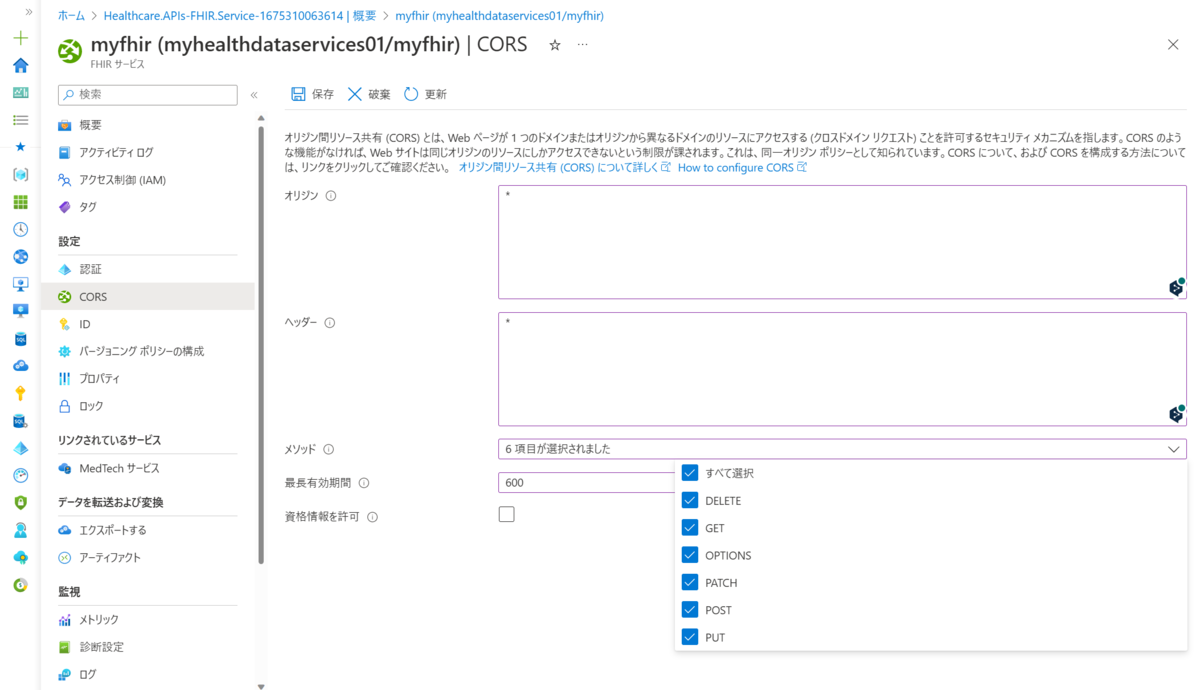
Task: Uncheck the POST method
Action: point(689,610)
